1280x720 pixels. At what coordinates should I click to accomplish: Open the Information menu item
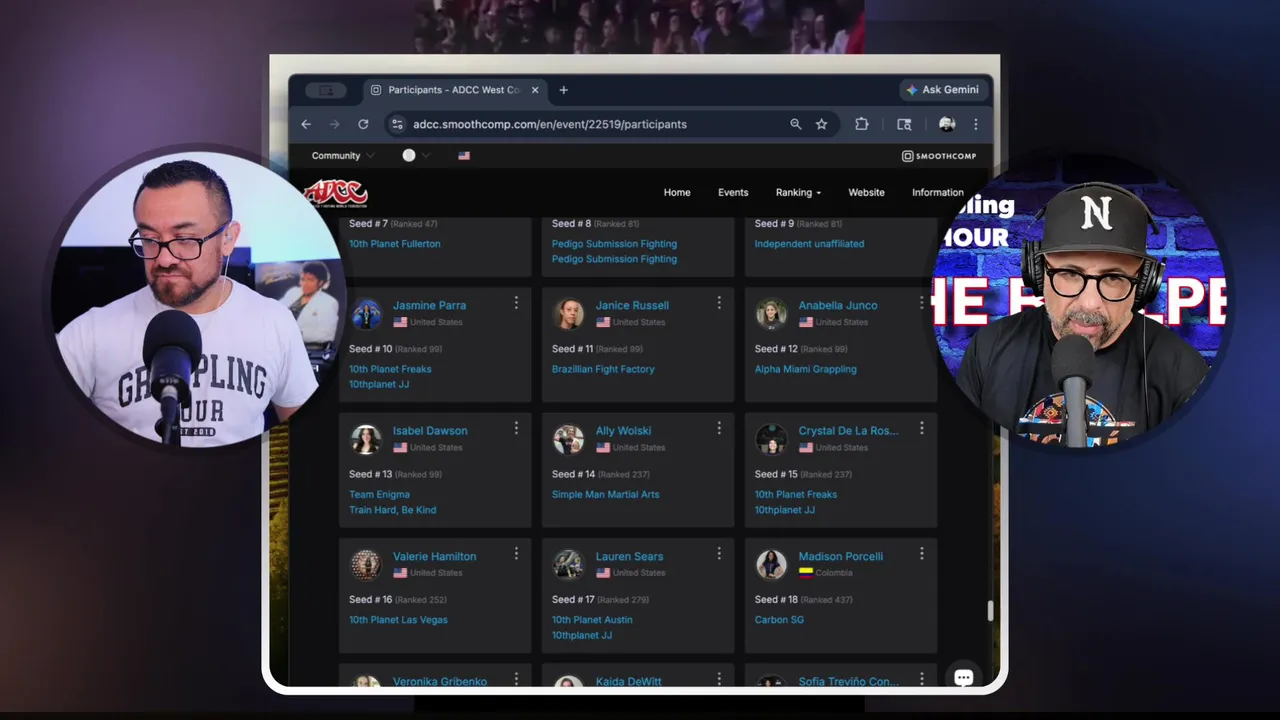click(x=938, y=193)
